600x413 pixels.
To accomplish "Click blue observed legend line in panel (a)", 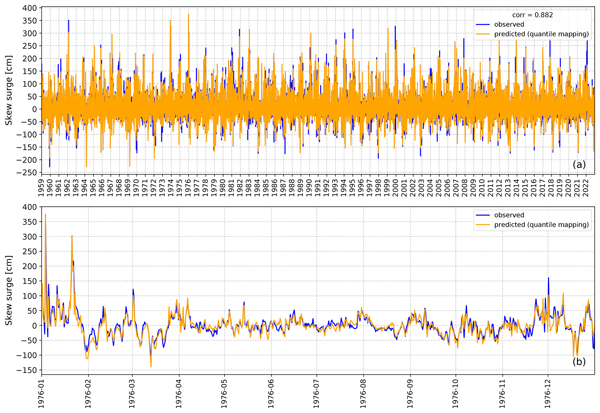I will click(x=483, y=24).
